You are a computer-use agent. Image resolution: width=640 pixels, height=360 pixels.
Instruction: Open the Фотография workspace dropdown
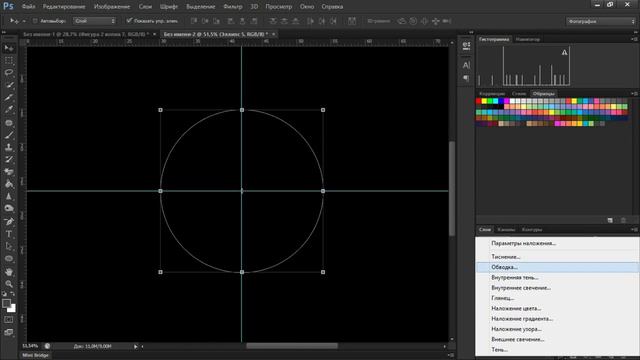point(600,21)
